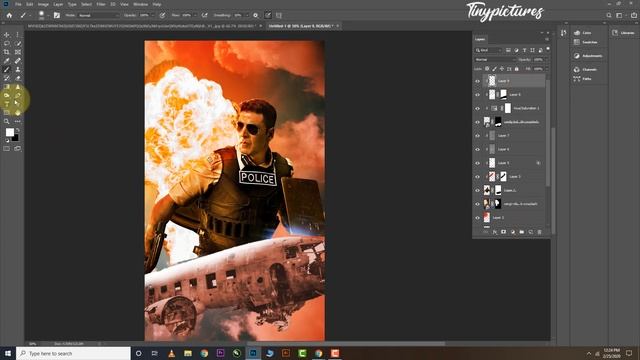The image size is (640, 360).
Task: Toggle visibility of the bottom Layer 1
Action: [478, 218]
